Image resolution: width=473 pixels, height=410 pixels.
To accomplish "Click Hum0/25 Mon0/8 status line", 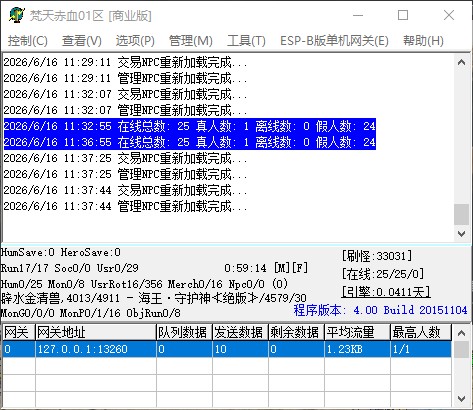I will point(144,284).
